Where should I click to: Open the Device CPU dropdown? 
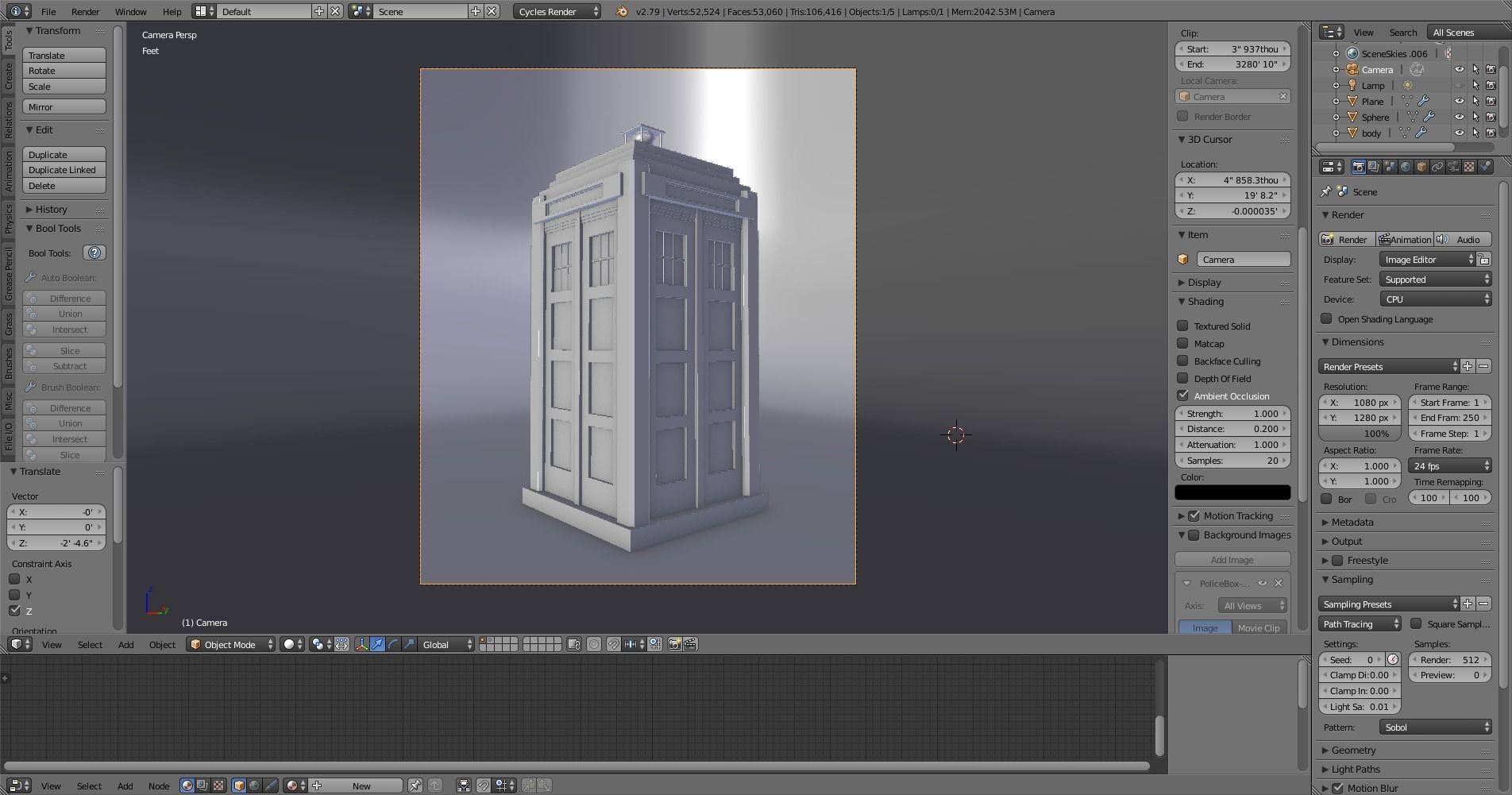(1435, 299)
